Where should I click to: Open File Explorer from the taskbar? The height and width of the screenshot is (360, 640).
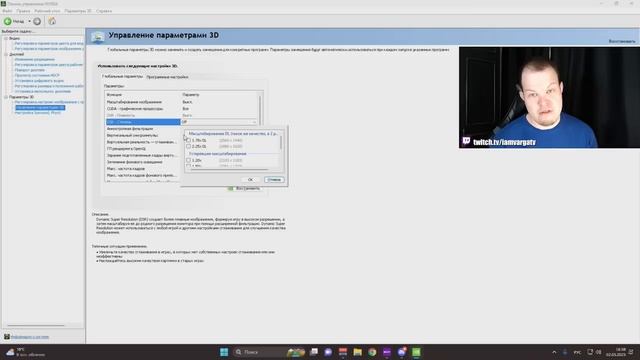tap(358, 352)
